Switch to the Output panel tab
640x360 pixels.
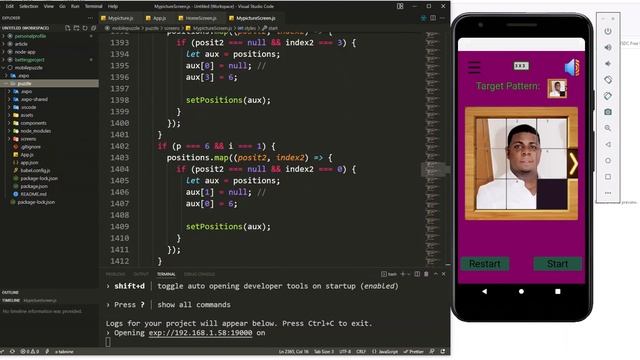coord(141,274)
